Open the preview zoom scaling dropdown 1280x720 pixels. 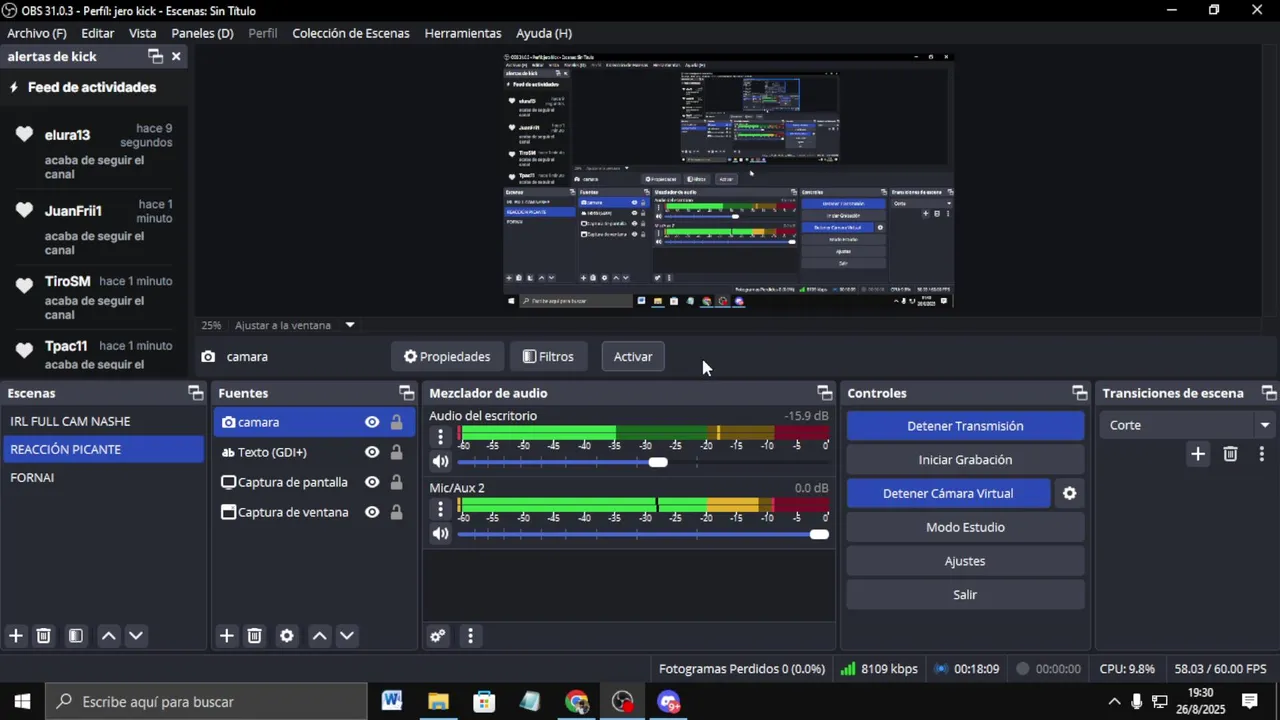click(350, 325)
